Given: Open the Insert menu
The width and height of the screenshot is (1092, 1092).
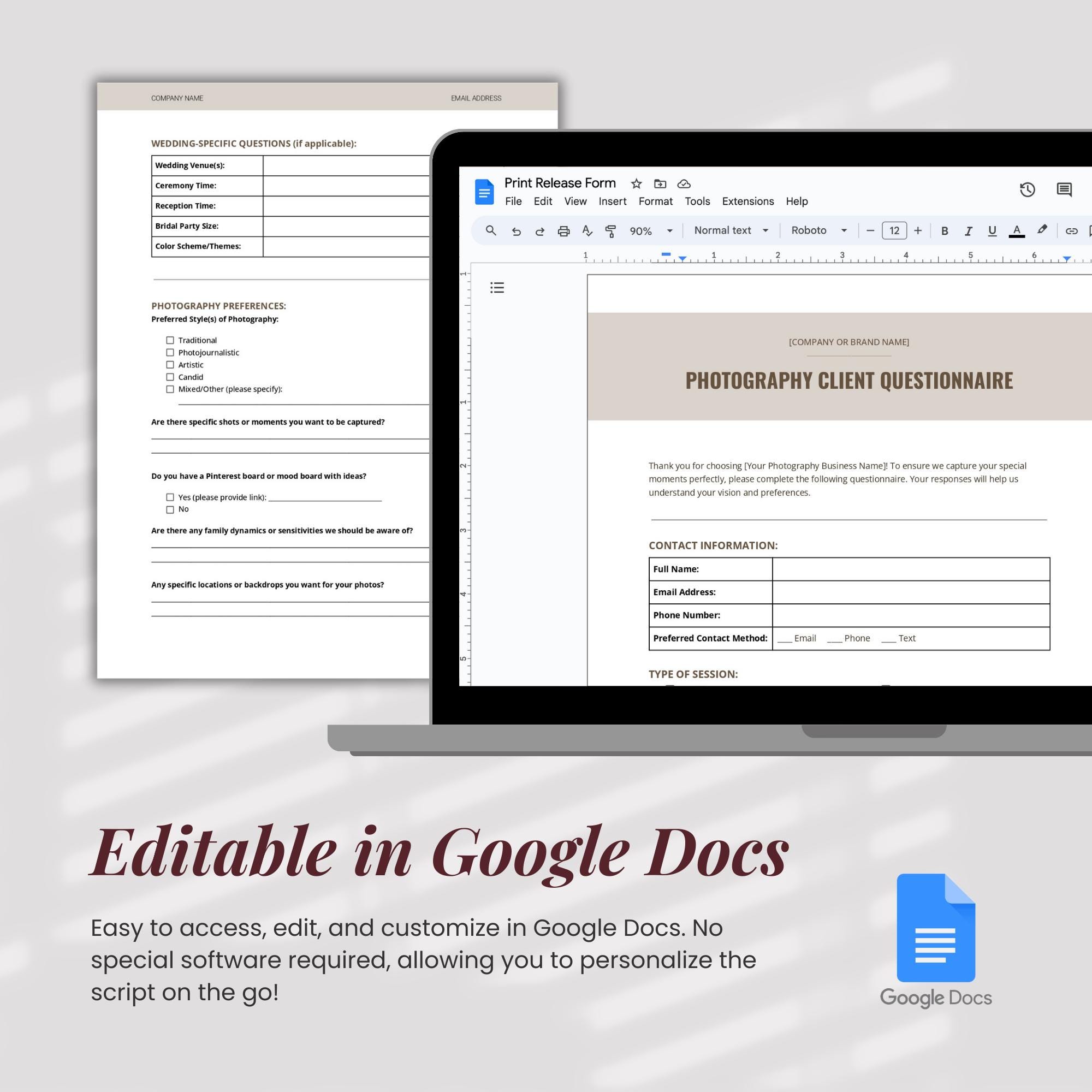Looking at the screenshot, I should tap(613, 201).
